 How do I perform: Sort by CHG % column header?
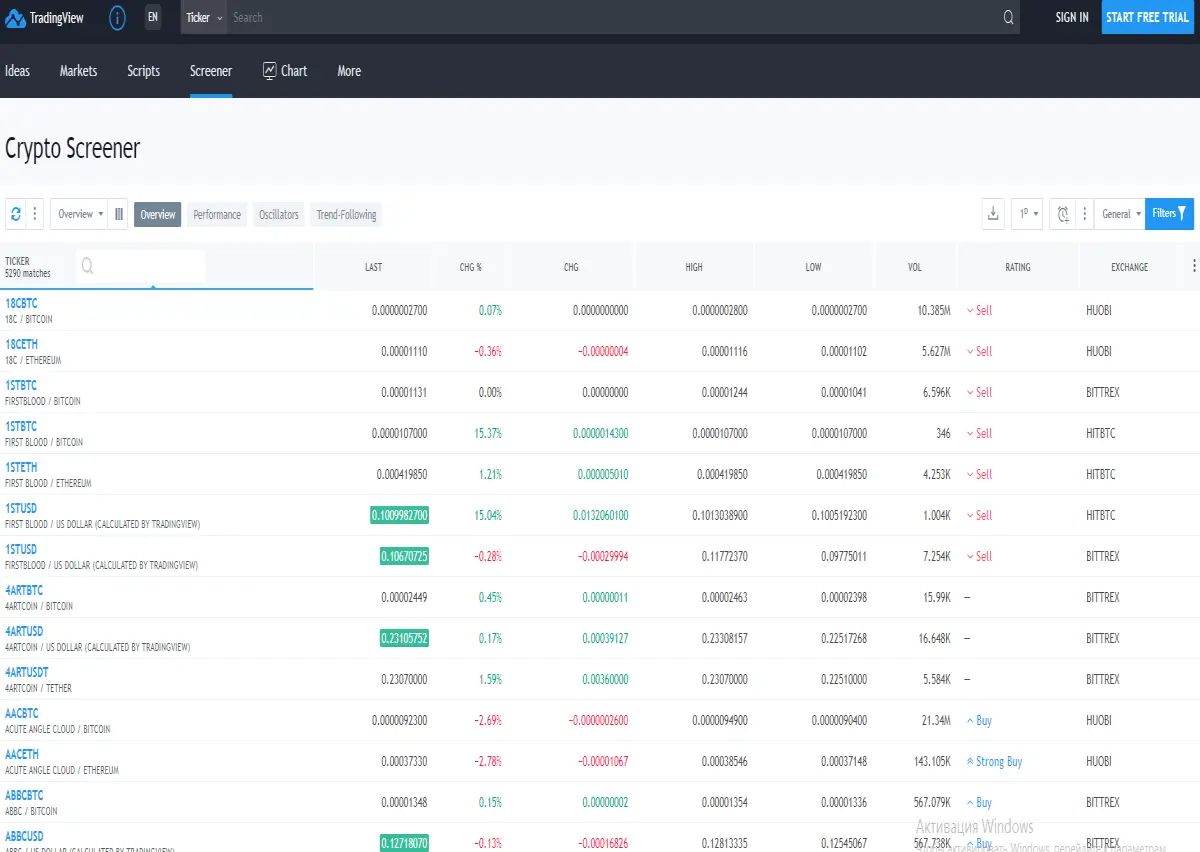471,267
